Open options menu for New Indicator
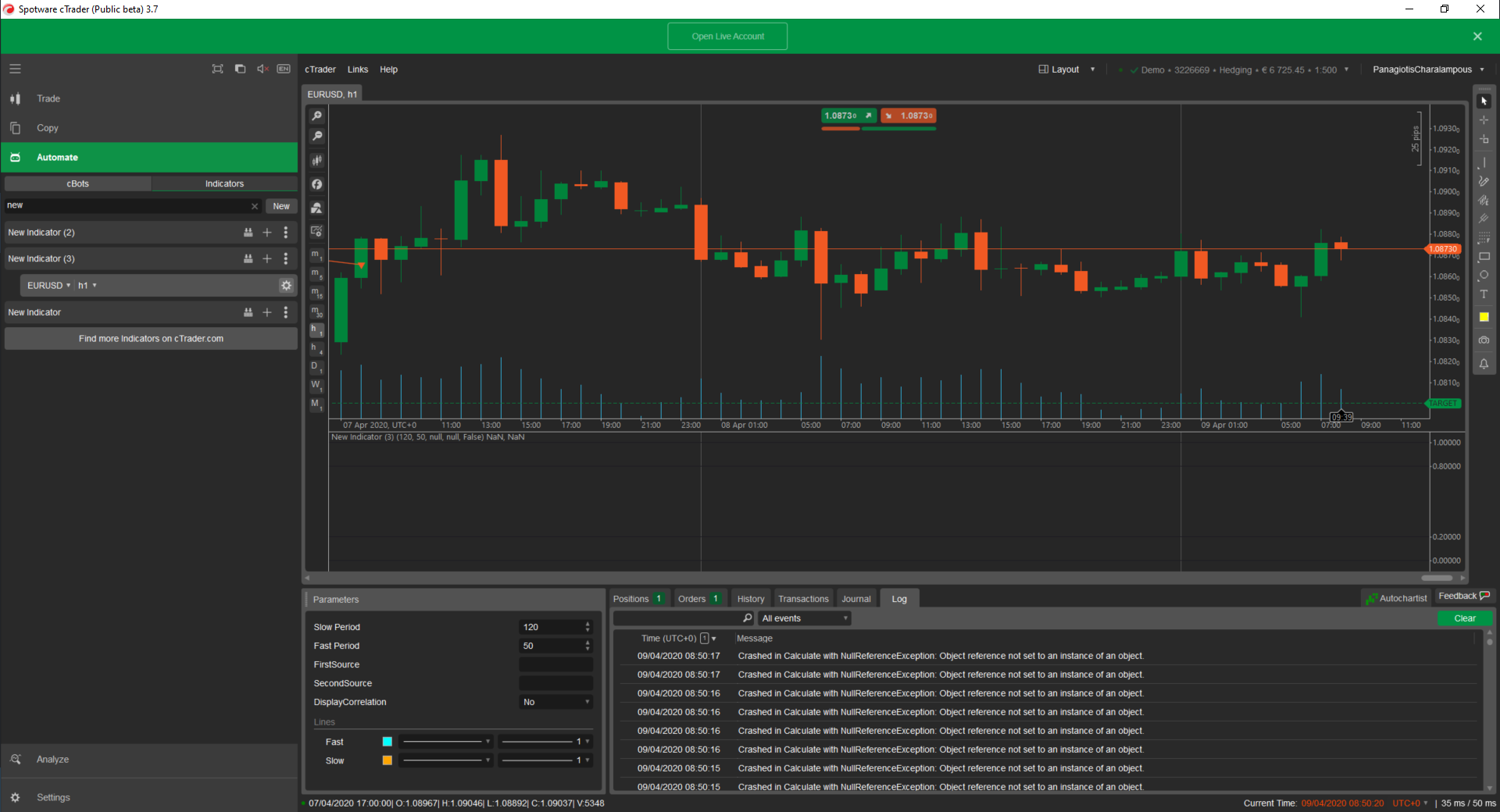Image resolution: width=1500 pixels, height=812 pixels. click(286, 312)
